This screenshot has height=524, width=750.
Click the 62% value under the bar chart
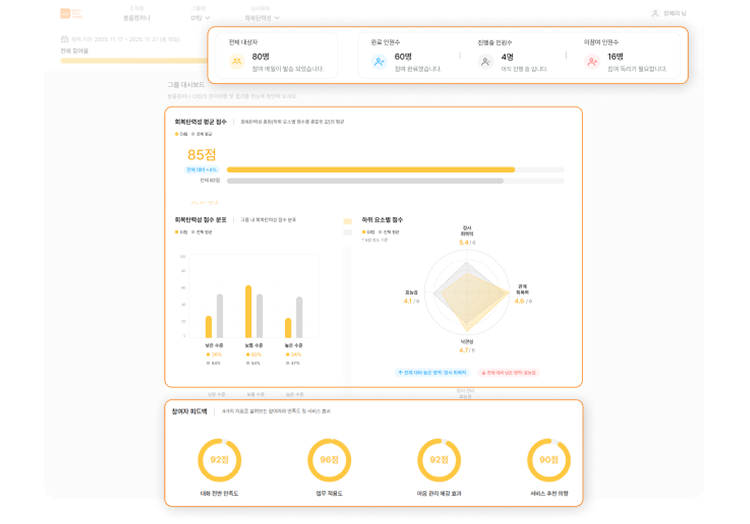click(x=254, y=354)
